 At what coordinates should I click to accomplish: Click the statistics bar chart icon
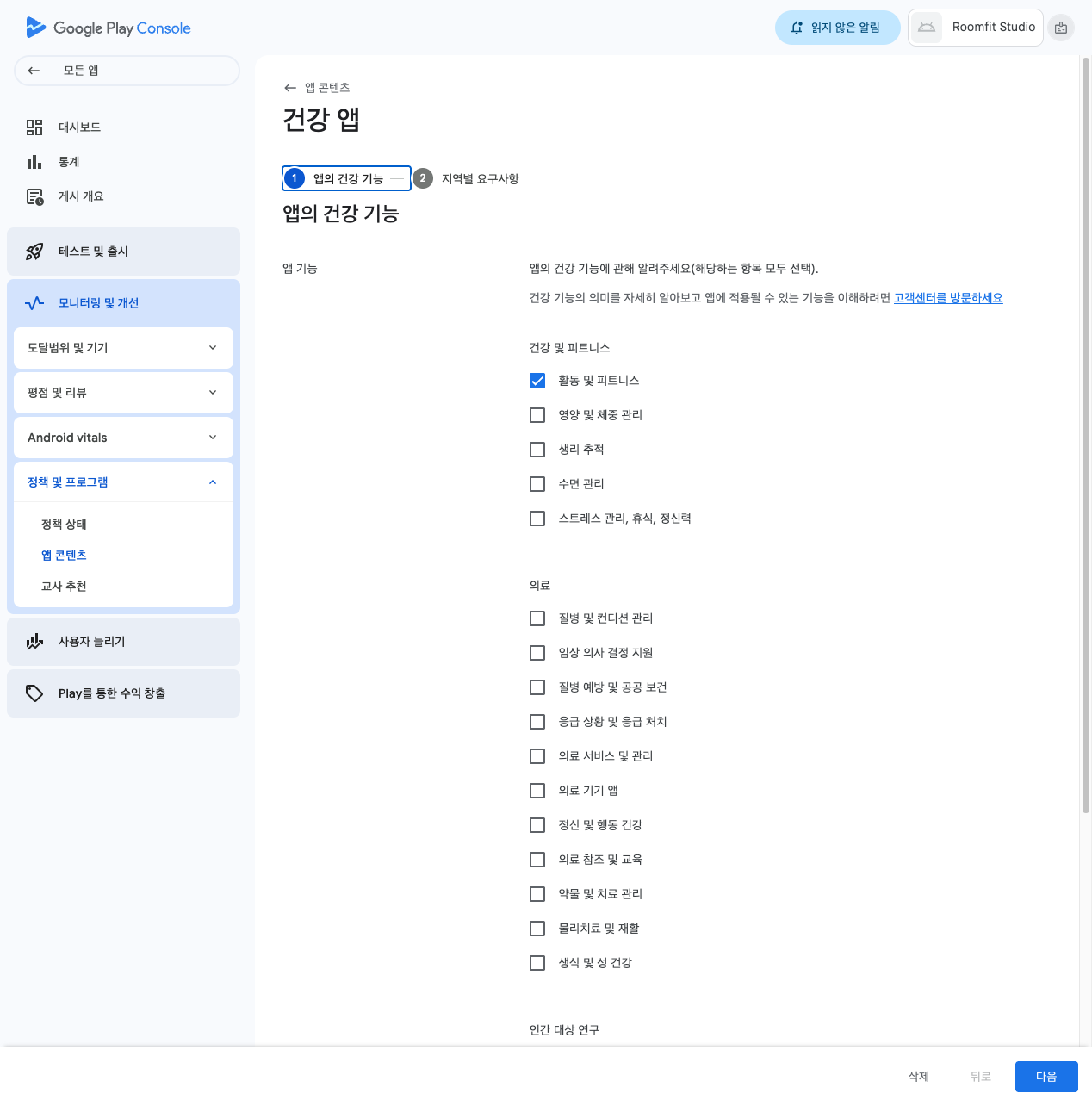34,162
